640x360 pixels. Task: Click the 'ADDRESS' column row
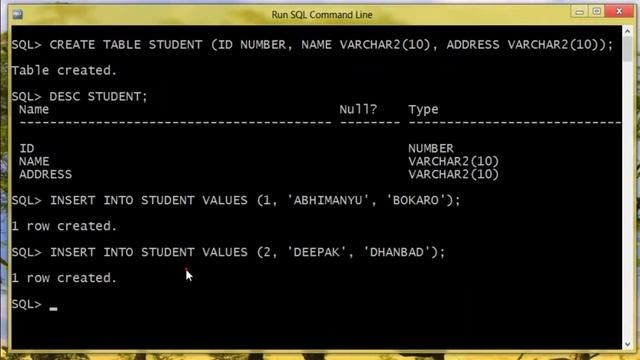pos(45,174)
